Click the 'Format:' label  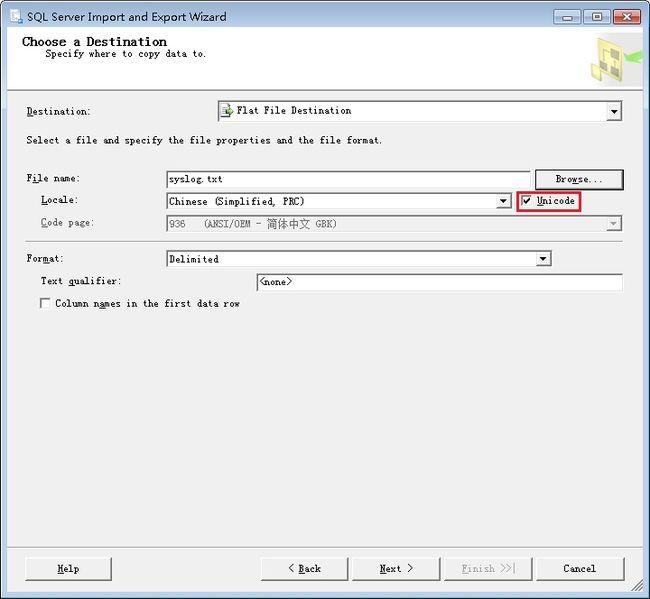click(45, 258)
